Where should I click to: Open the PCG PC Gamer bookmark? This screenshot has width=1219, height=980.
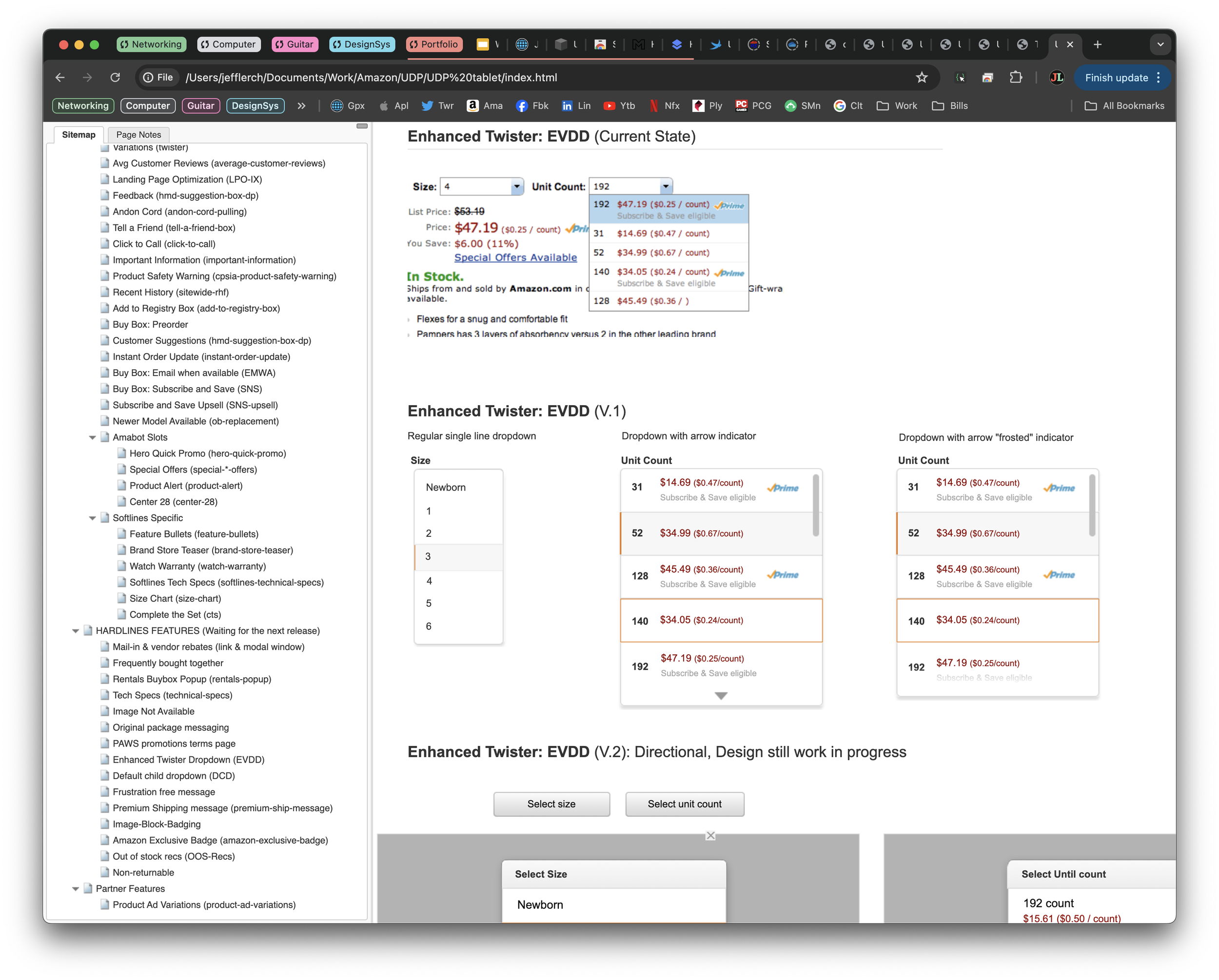click(x=754, y=106)
